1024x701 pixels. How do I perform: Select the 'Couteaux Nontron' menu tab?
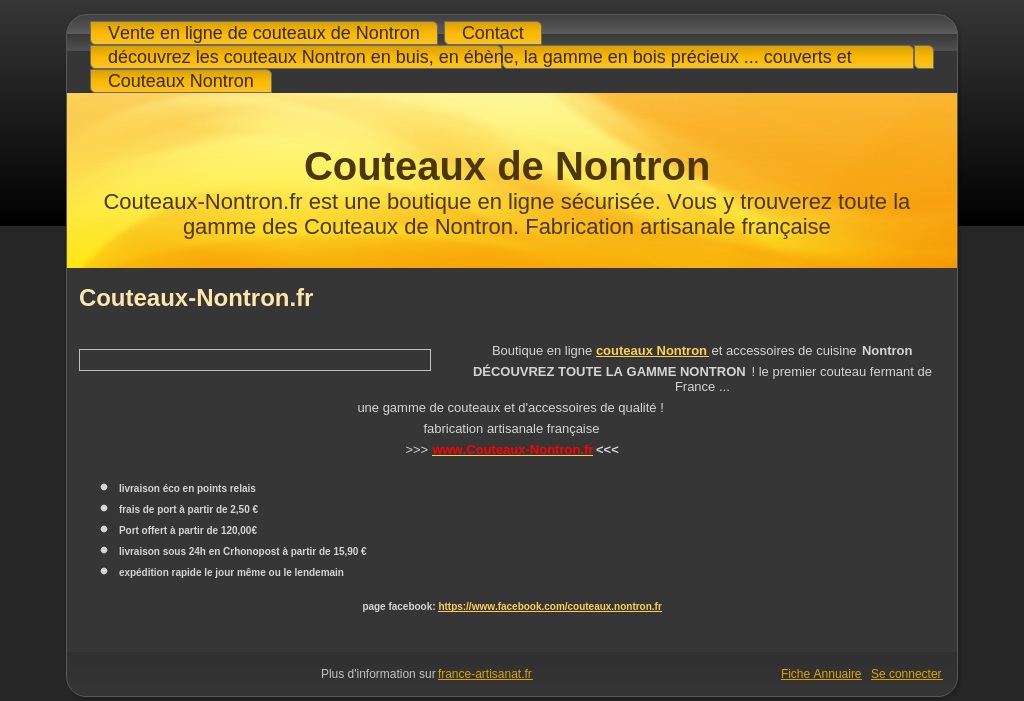click(x=181, y=81)
